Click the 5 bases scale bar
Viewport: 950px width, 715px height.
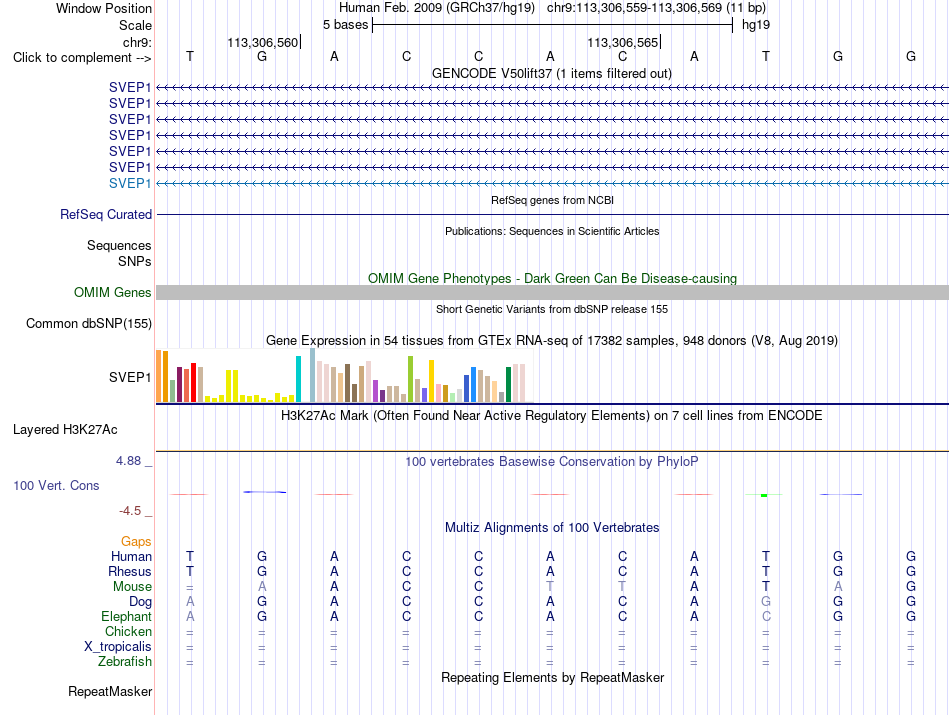[x=553, y=25]
